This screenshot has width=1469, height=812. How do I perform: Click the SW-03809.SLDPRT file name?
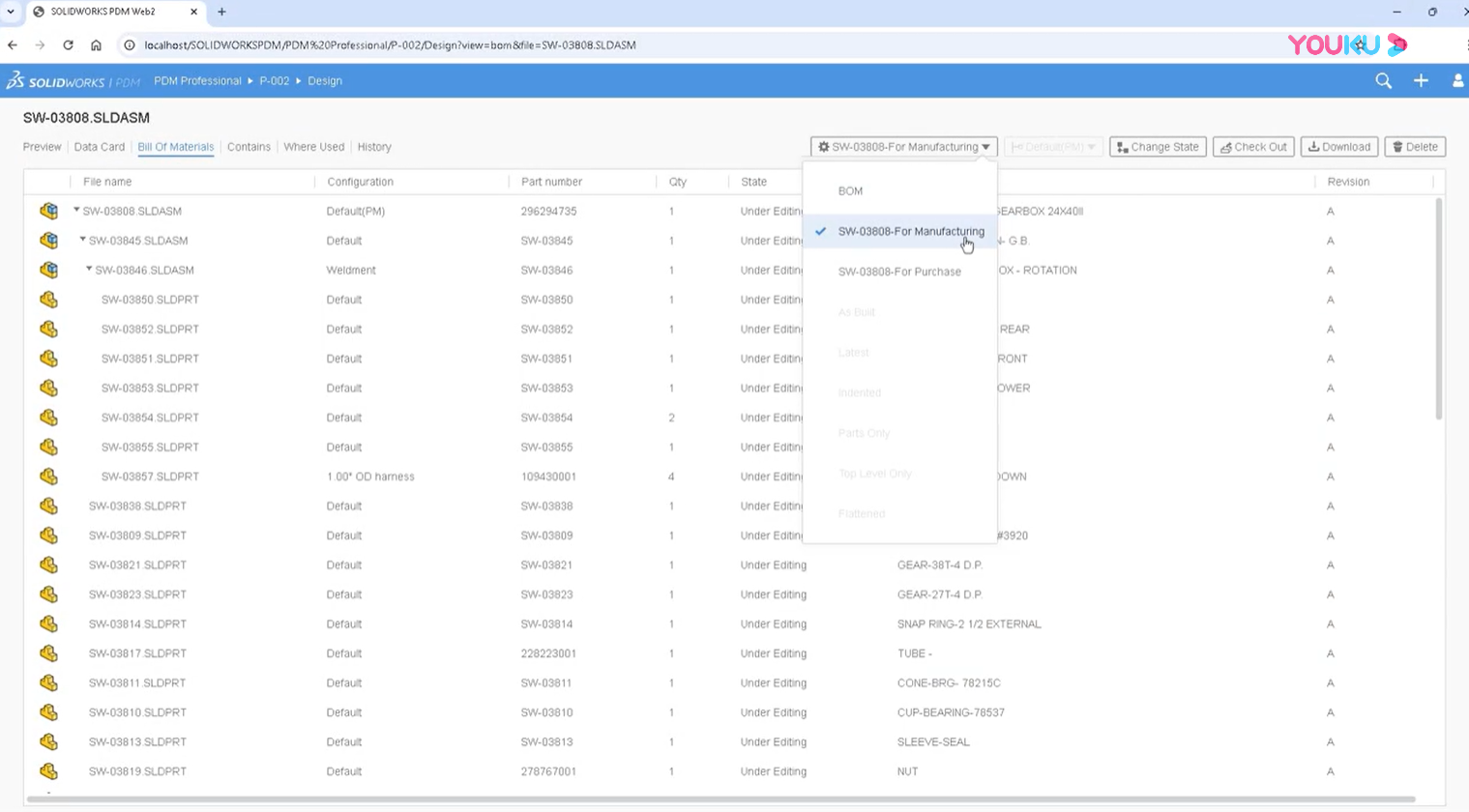point(137,536)
